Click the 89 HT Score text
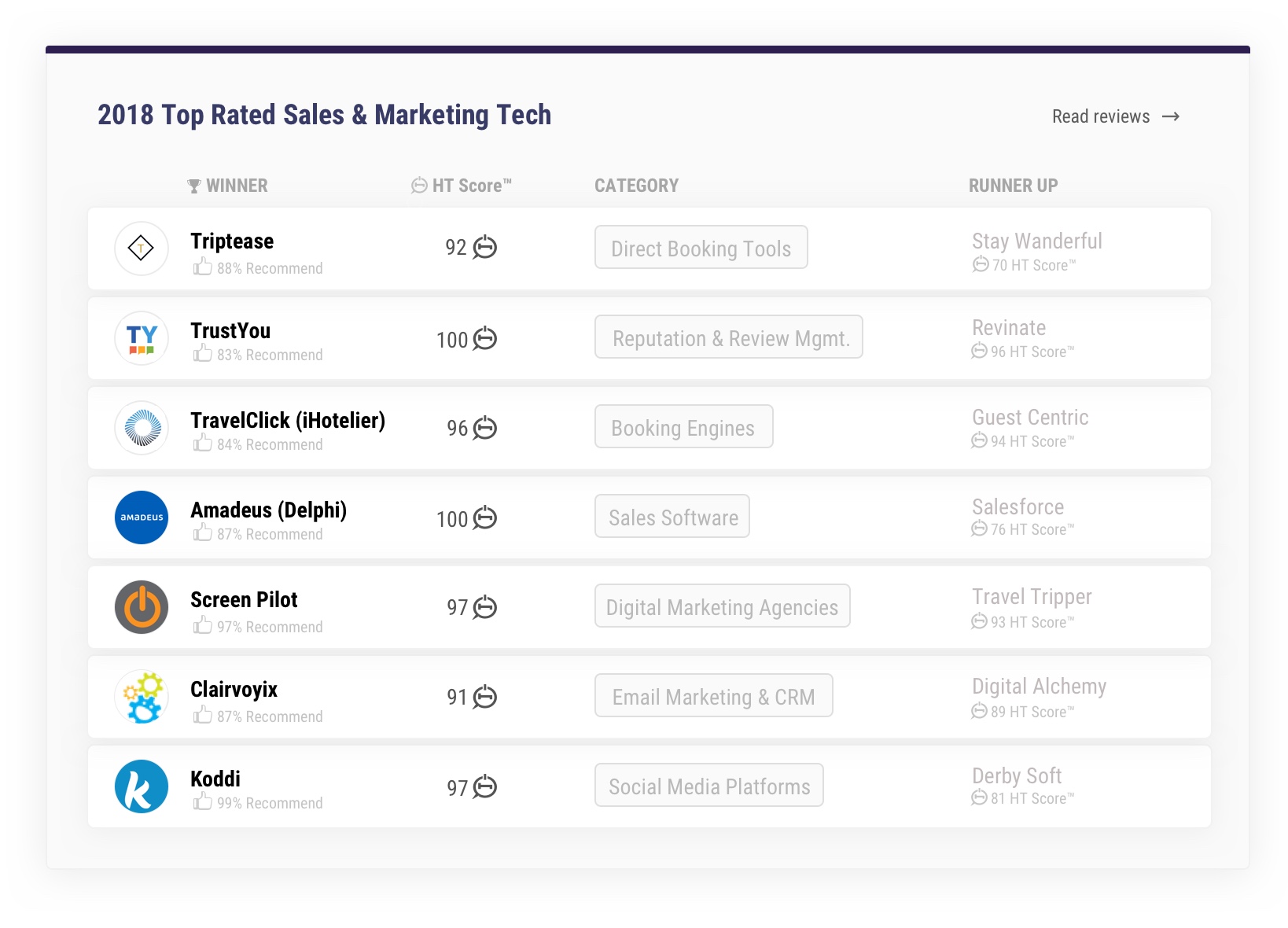The image size is (1288, 928). tap(1032, 713)
